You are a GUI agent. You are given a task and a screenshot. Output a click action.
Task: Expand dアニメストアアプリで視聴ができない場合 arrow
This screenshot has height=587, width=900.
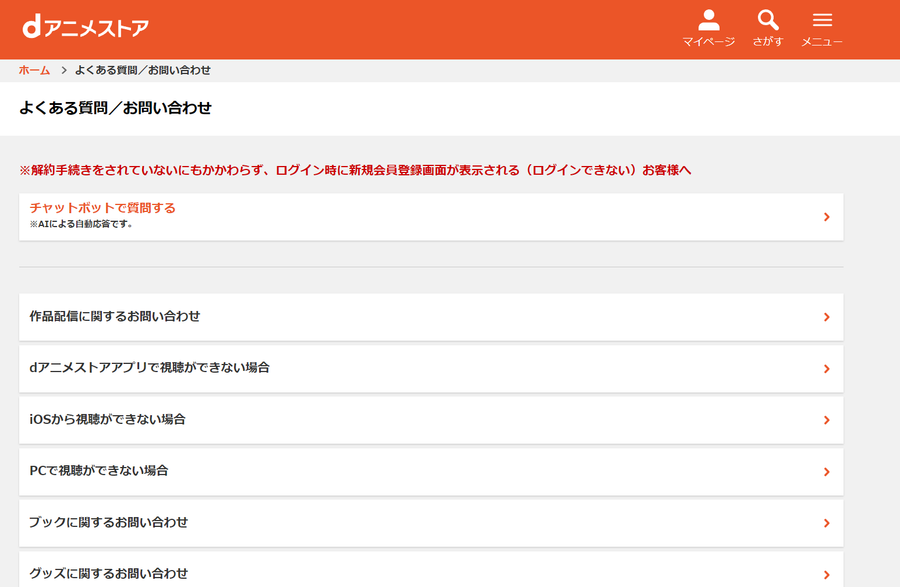coord(827,369)
